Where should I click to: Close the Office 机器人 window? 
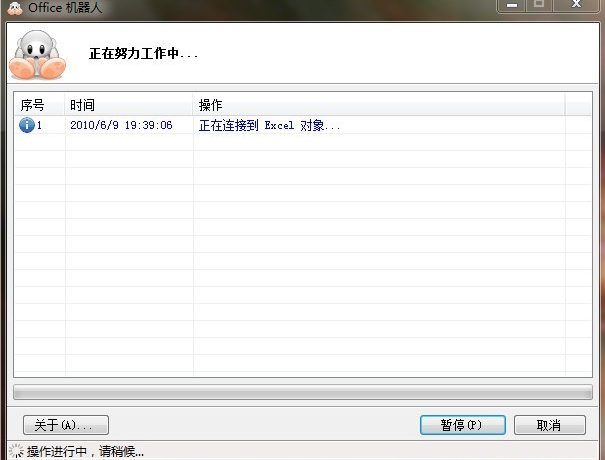[x=576, y=5]
